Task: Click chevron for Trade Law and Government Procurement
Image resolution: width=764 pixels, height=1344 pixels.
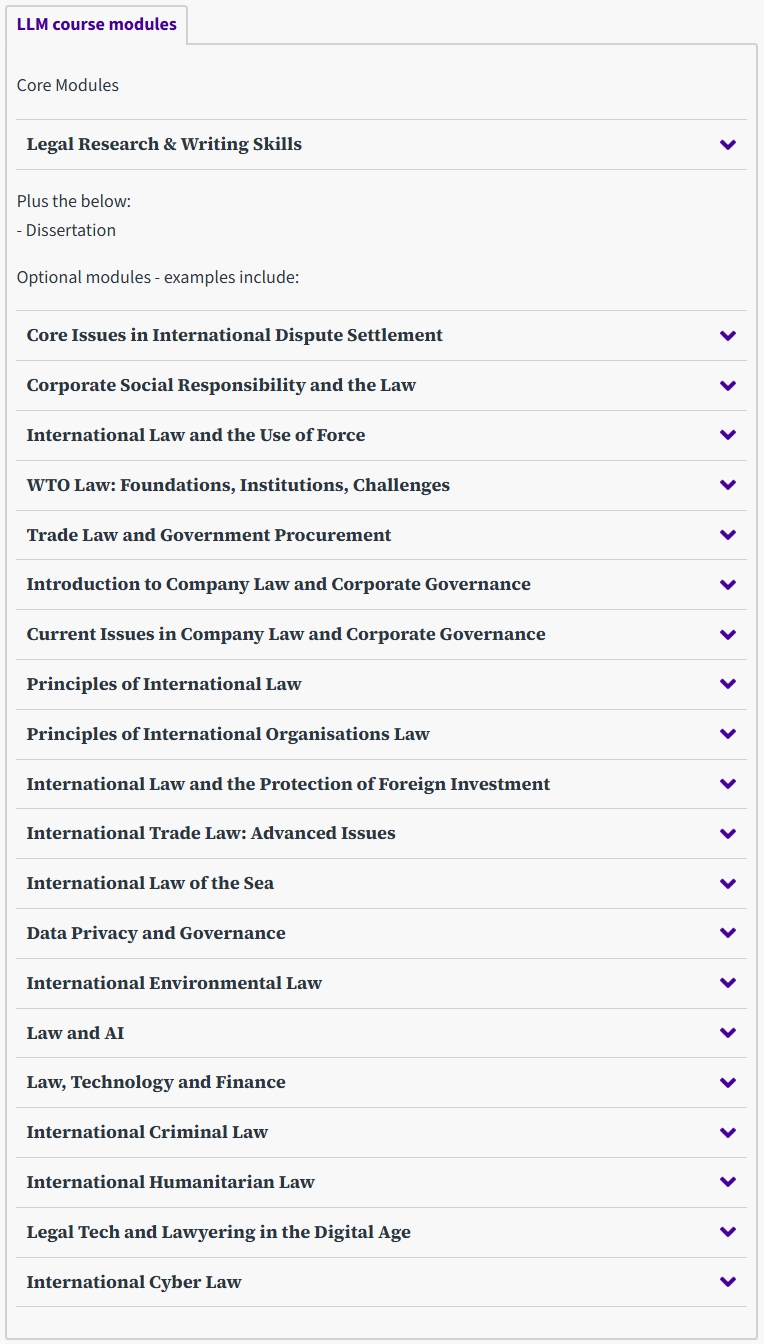Action: [728, 535]
